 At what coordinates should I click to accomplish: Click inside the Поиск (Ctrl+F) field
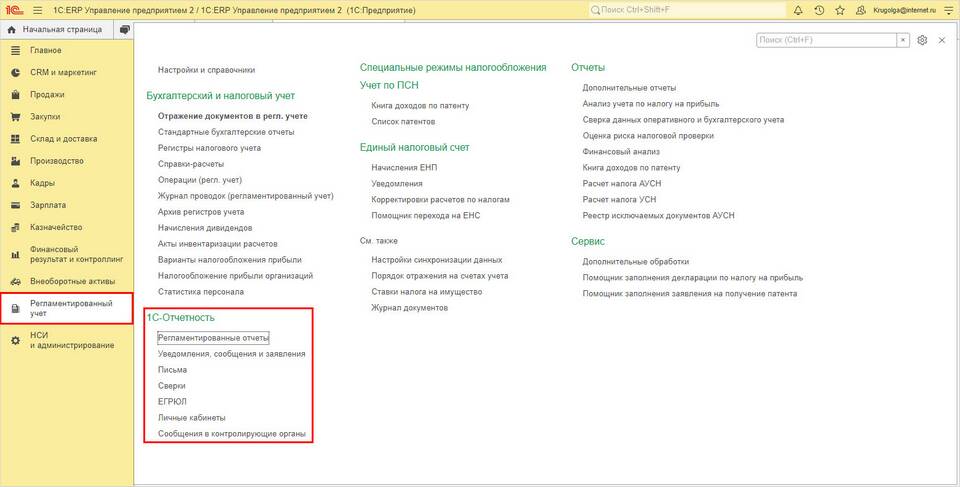pyautogui.click(x=827, y=40)
